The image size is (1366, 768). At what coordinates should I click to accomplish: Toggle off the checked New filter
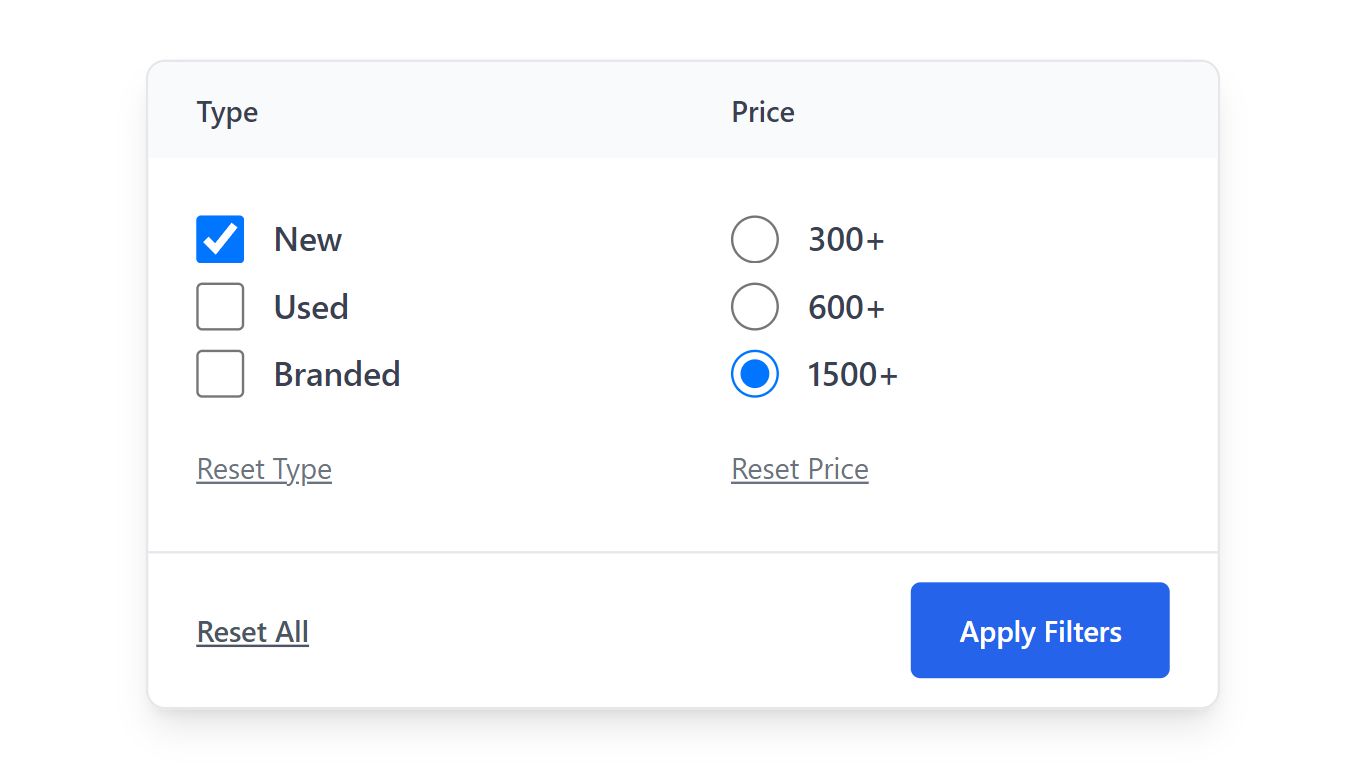pyautogui.click(x=220, y=239)
